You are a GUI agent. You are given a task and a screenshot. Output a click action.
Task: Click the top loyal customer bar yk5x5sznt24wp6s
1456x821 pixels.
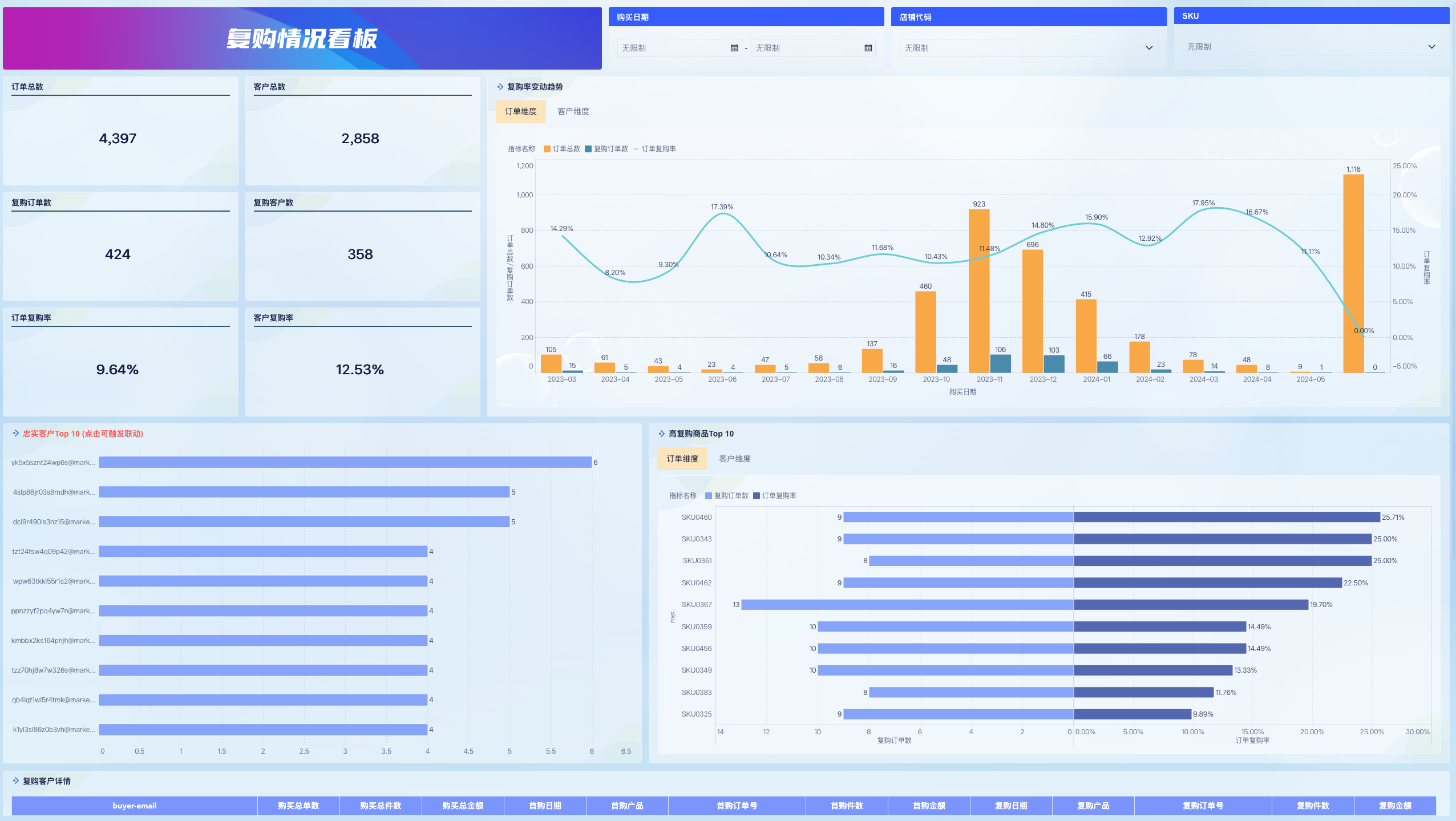(x=345, y=462)
